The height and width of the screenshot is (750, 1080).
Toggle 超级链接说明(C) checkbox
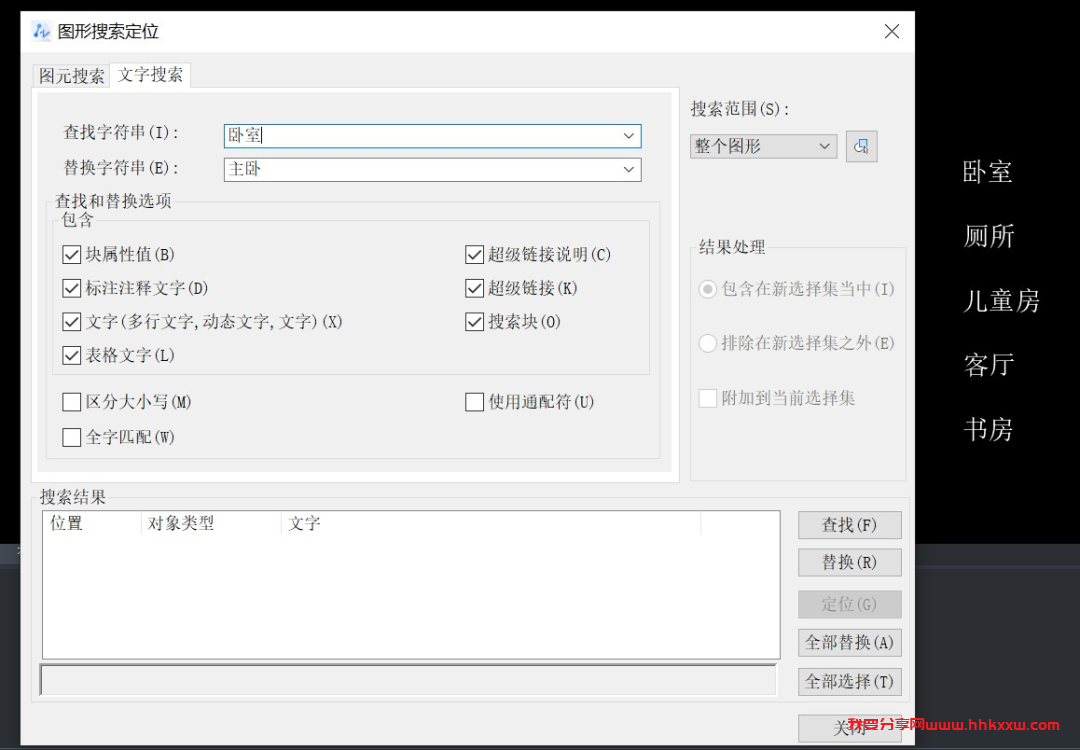pos(475,255)
